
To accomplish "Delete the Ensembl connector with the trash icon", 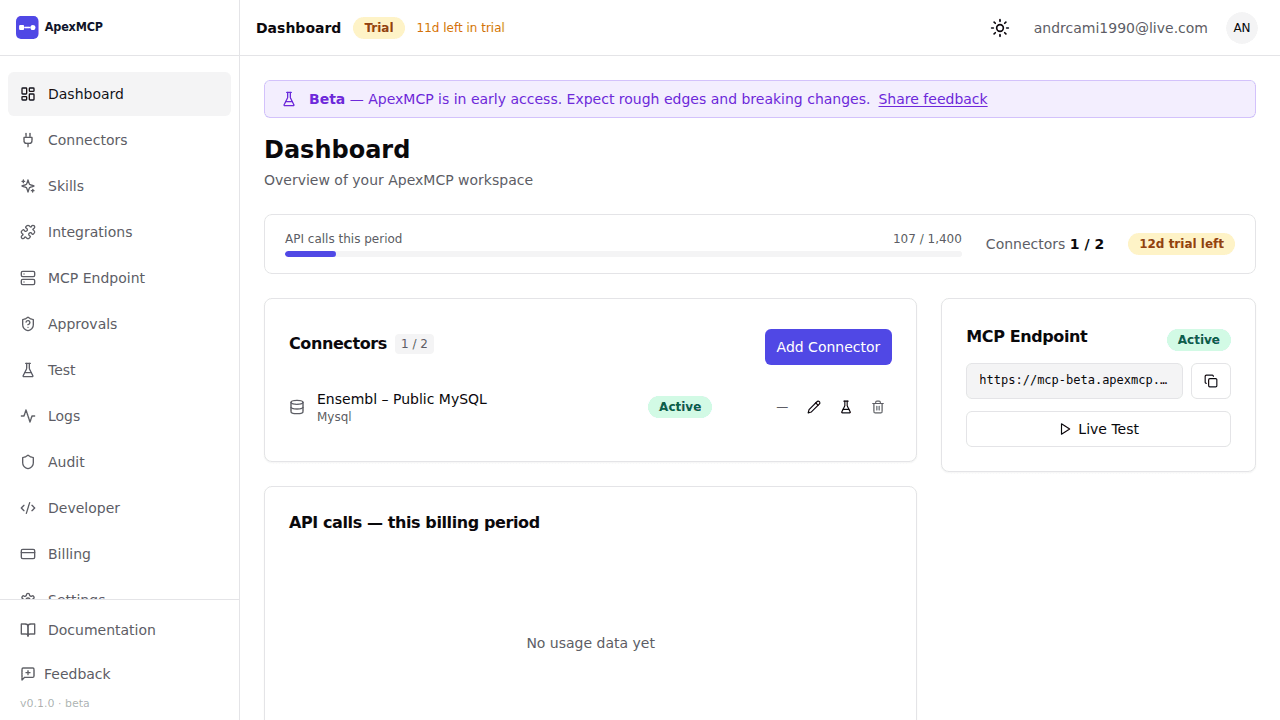I will [878, 407].
